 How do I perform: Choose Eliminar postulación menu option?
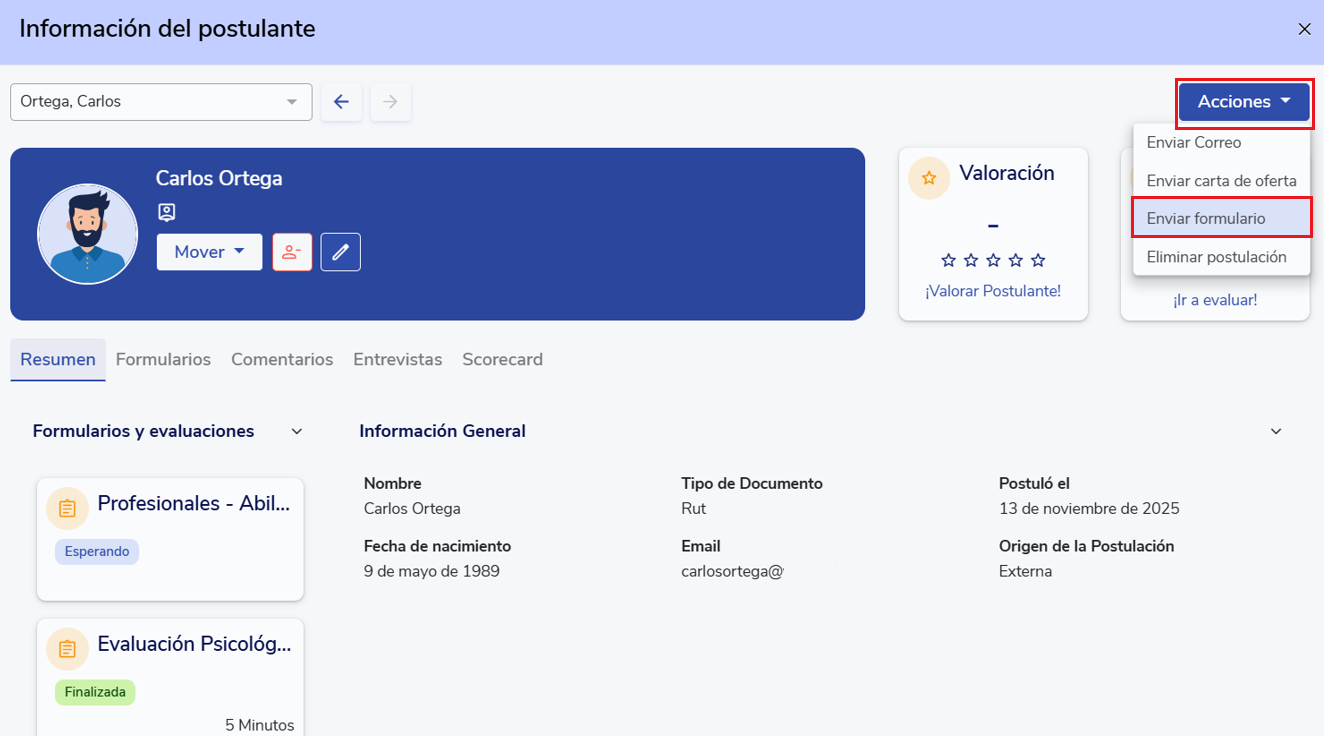coord(1216,257)
